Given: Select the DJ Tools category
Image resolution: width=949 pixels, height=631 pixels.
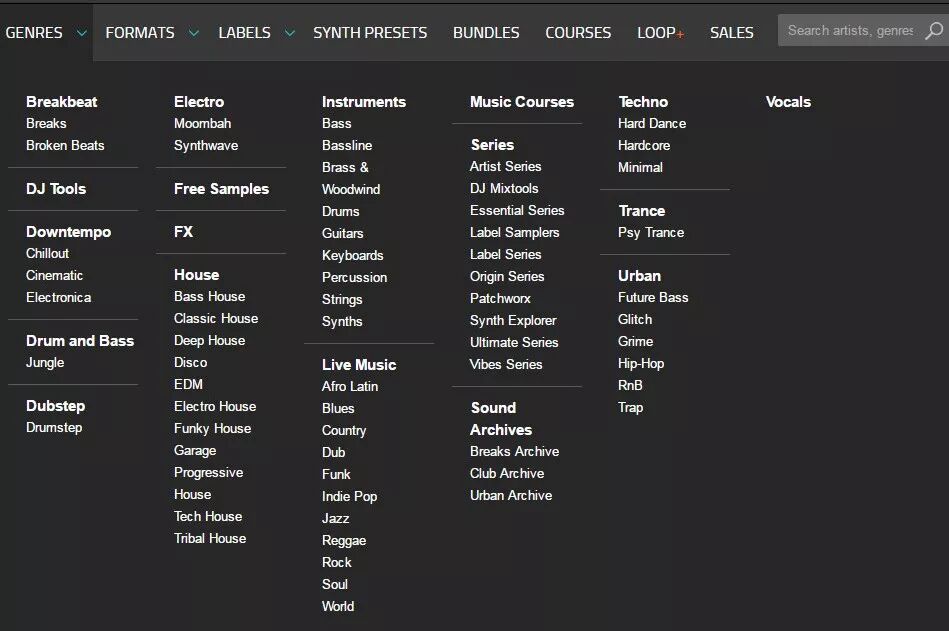Looking at the screenshot, I should [56, 189].
